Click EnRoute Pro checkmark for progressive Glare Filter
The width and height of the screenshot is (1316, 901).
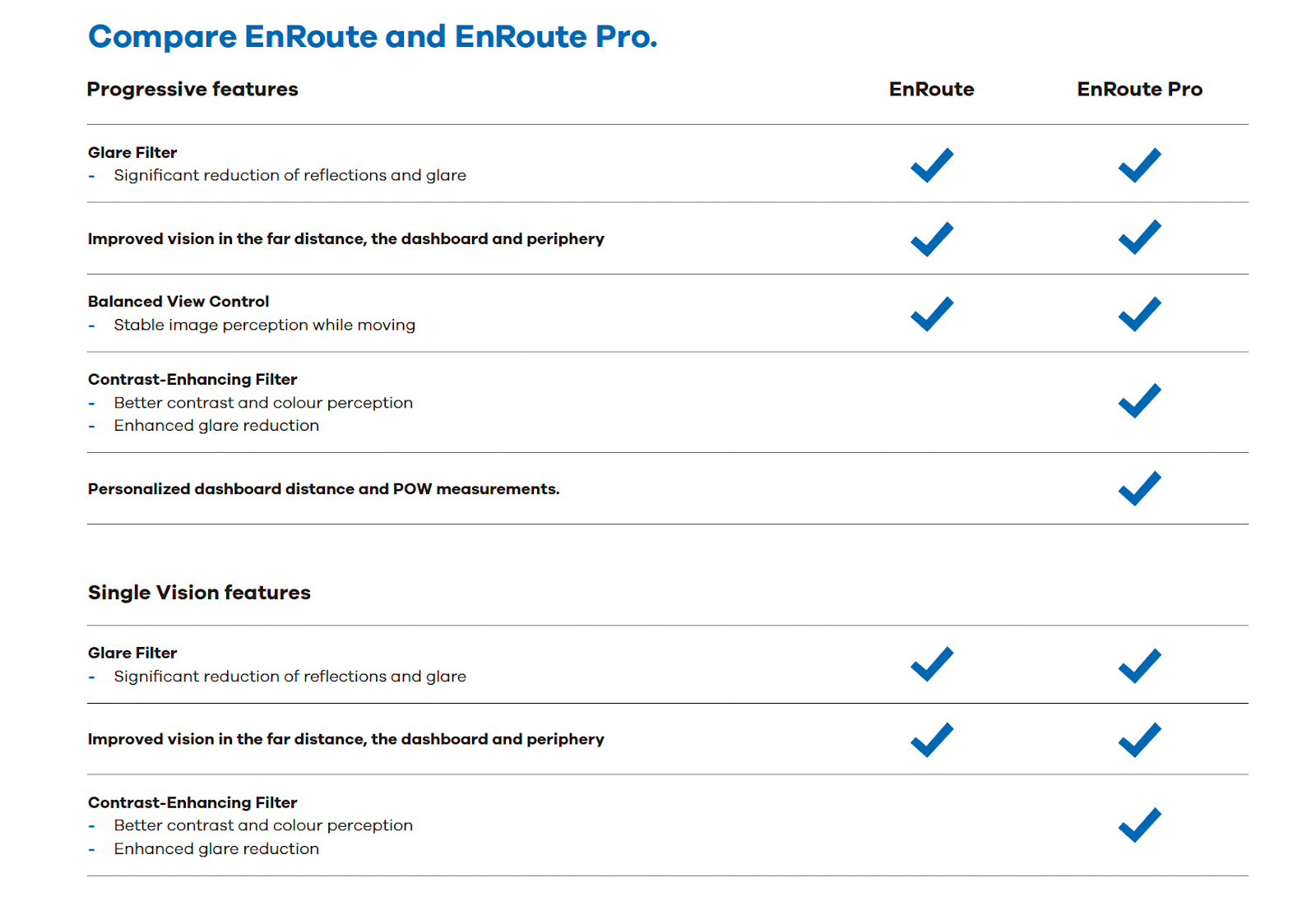(x=1140, y=165)
